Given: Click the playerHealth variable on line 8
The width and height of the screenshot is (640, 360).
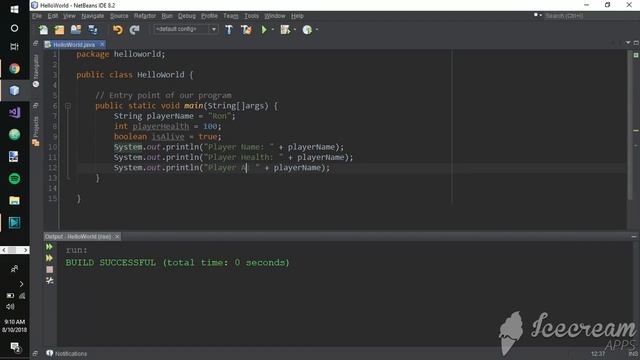Looking at the screenshot, I should click(x=160, y=126).
